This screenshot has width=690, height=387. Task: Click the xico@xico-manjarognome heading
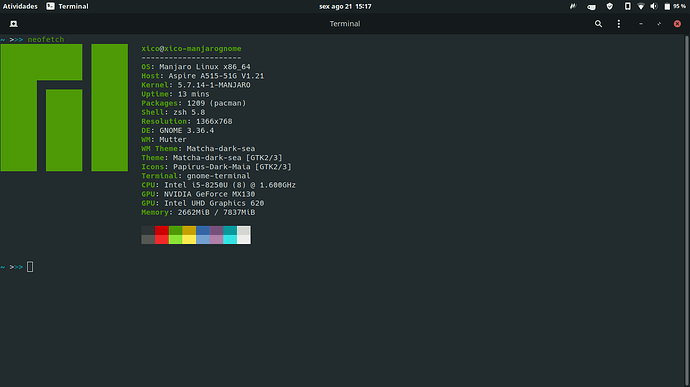tap(191, 48)
